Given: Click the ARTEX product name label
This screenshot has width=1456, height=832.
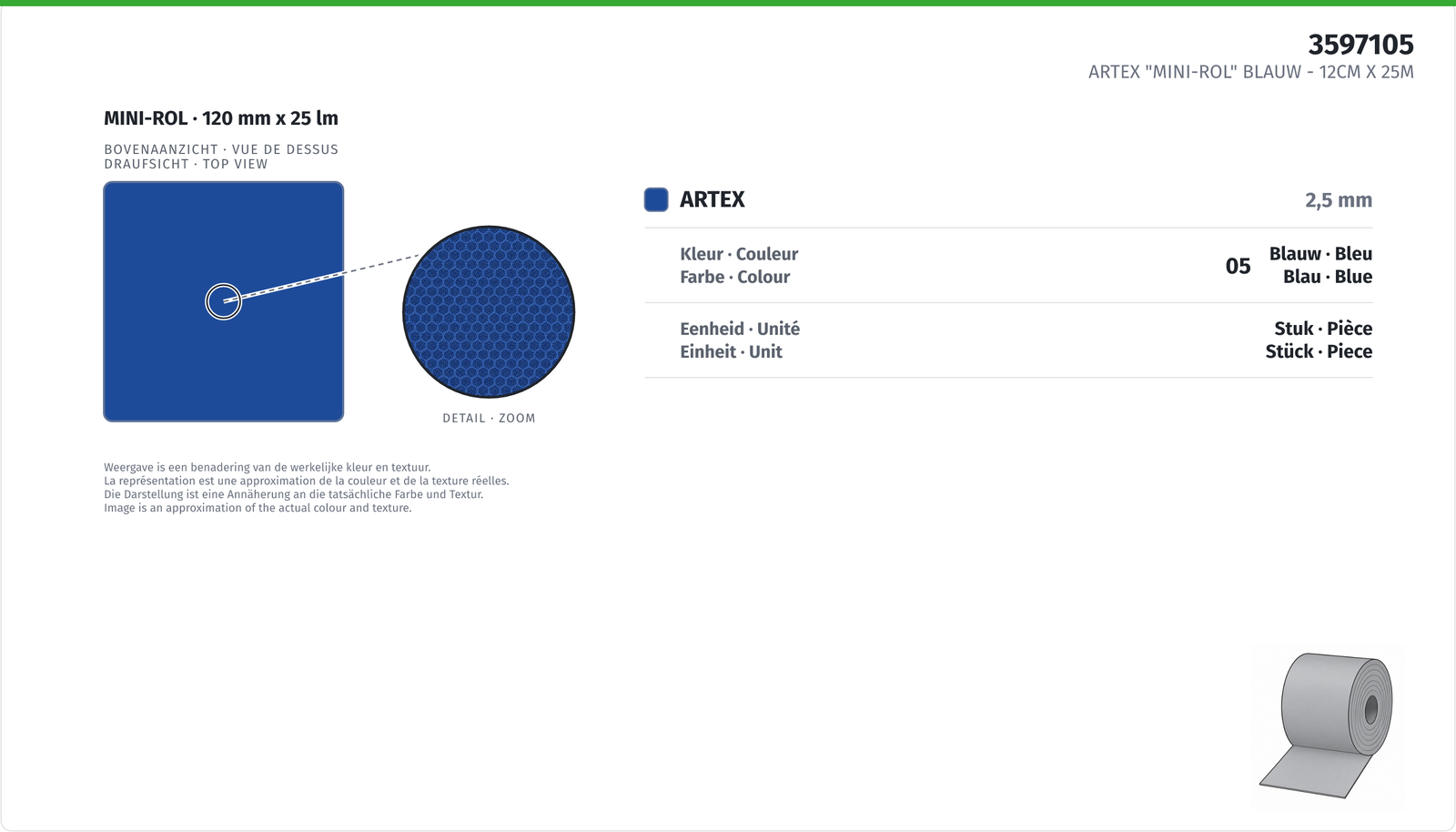Looking at the screenshot, I should (x=713, y=199).
